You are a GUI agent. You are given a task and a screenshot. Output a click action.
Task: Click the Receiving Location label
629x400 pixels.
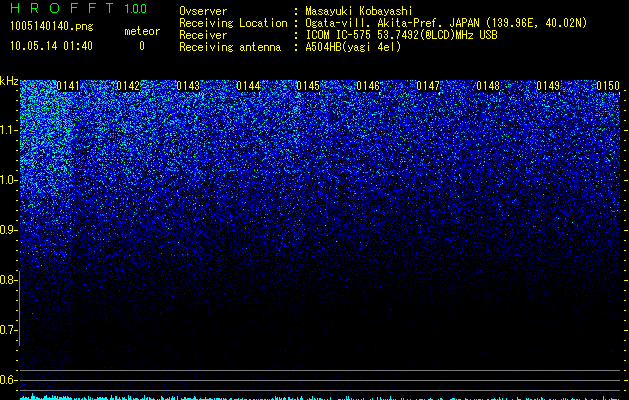[233, 23]
